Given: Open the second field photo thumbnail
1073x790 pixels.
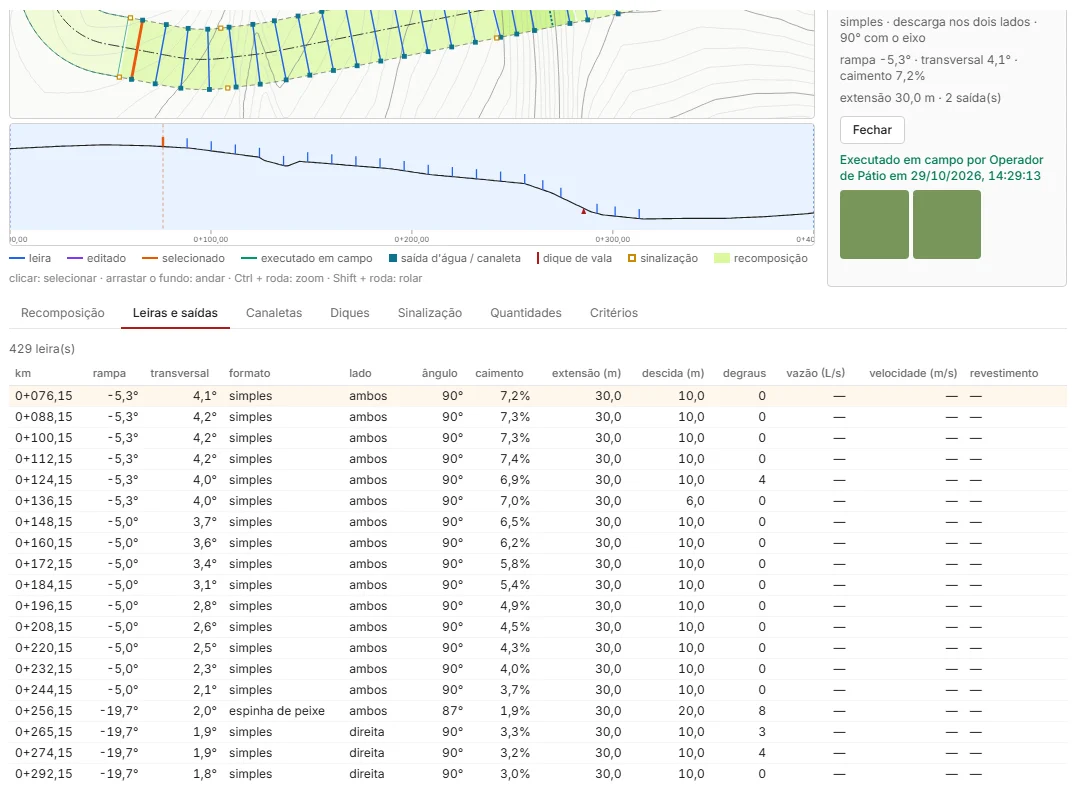Looking at the screenshot, I should (946, 225).
